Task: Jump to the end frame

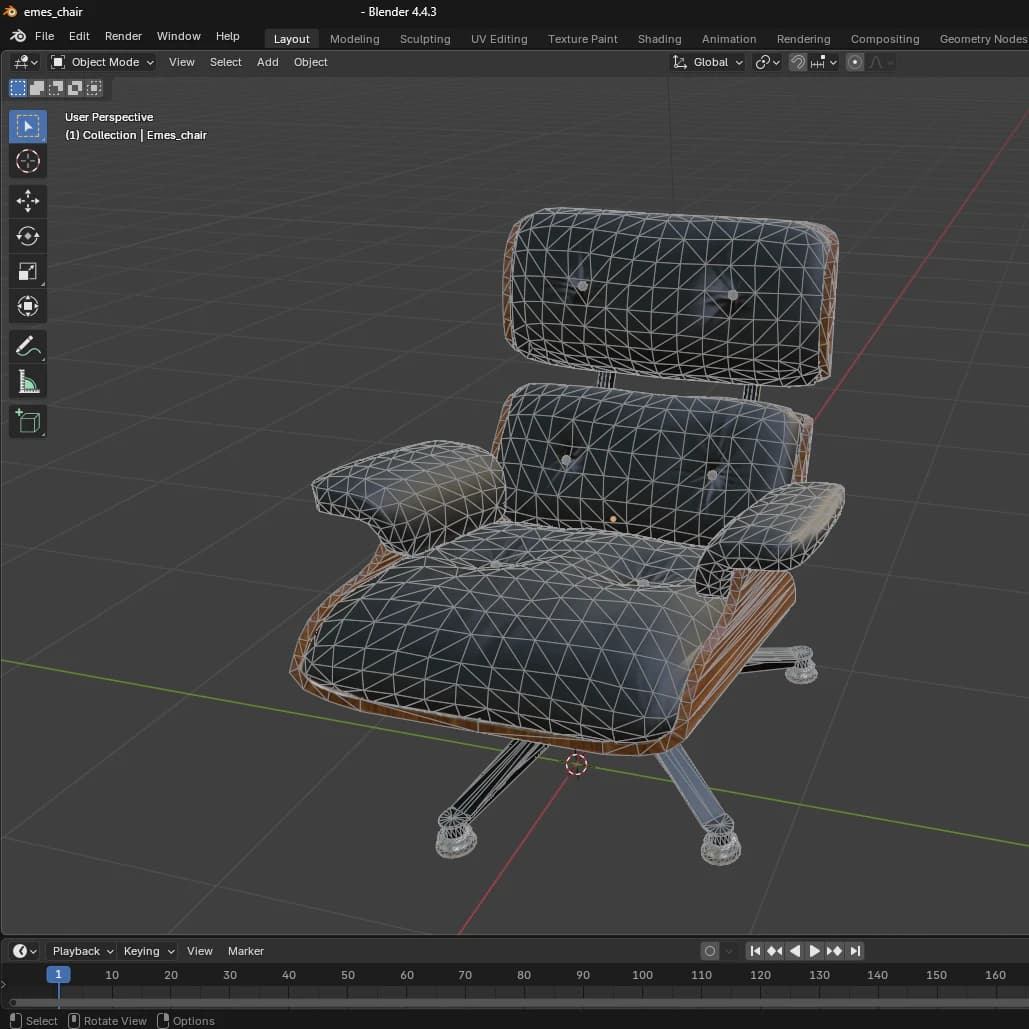Action: pos(855,951)
